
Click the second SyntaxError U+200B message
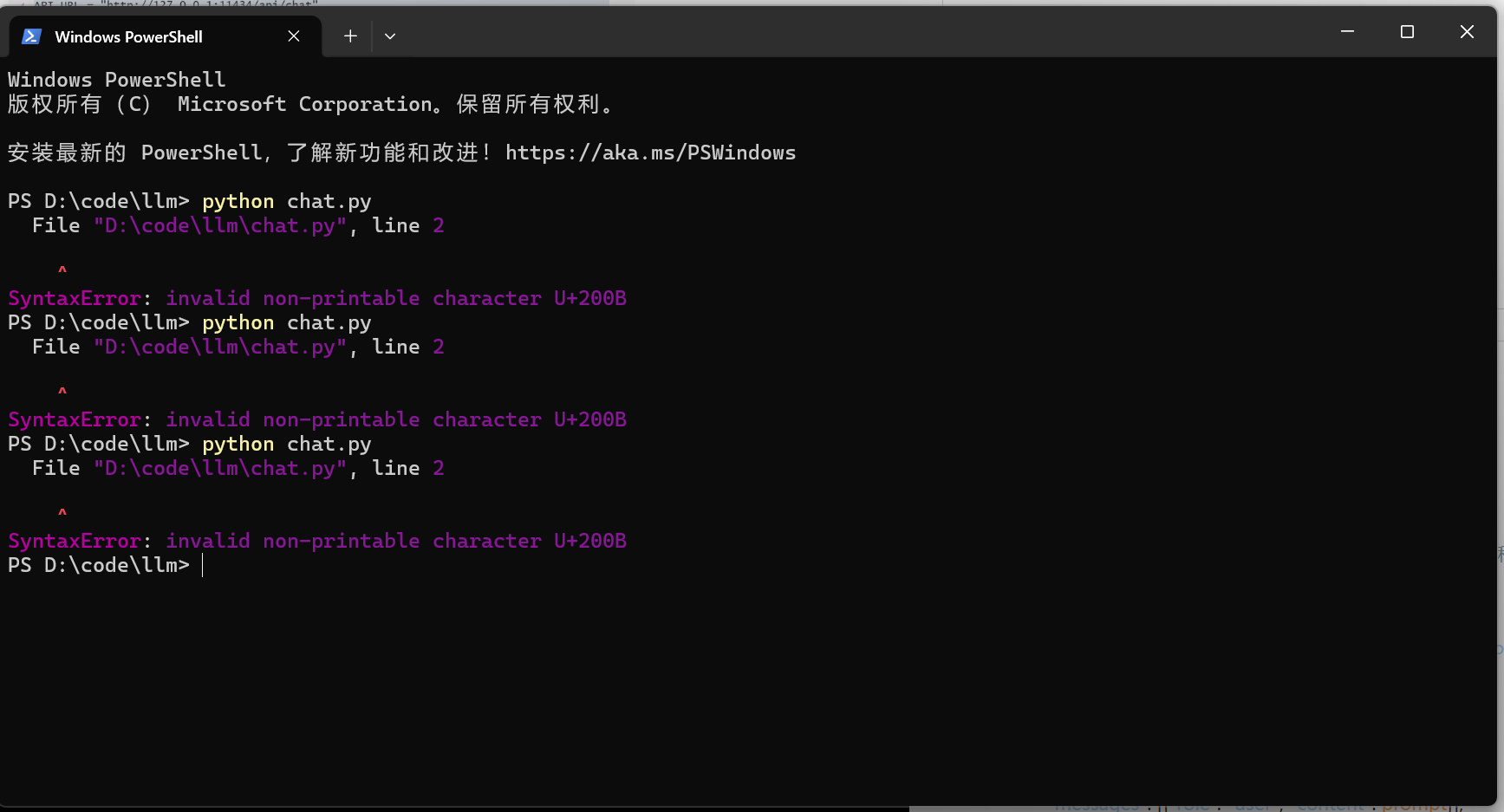[317, 419]
